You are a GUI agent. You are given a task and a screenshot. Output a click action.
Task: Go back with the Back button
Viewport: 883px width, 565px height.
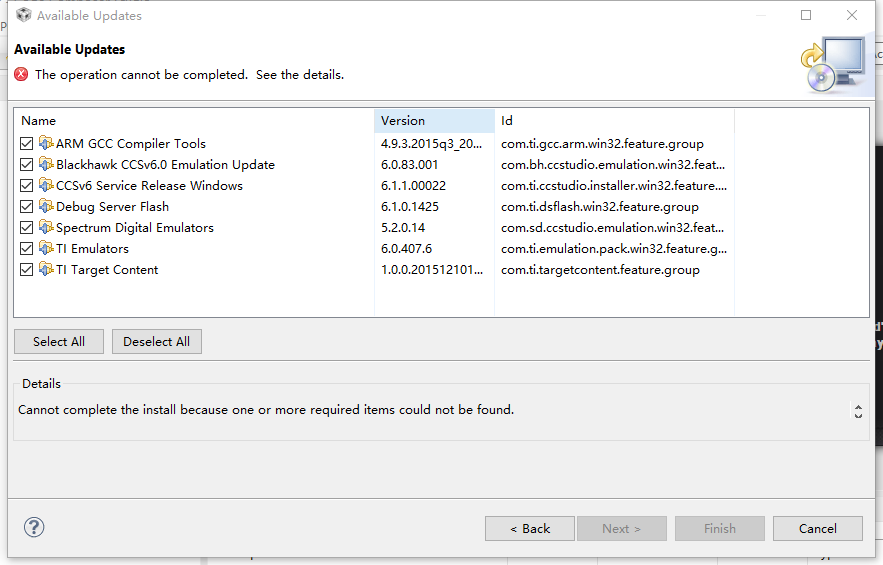(530, 528)
